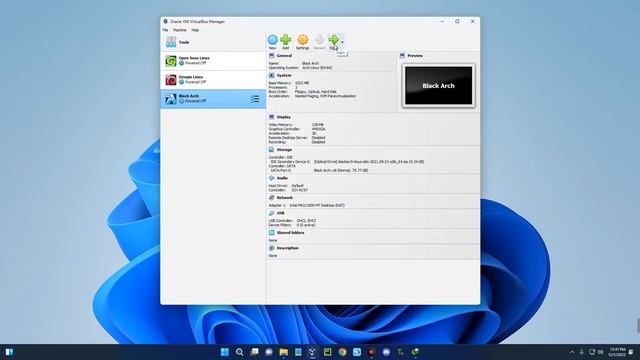Image resolution: width=640 pixels, height=360 pixels.
Task: Click the VirtualBox cube taskbar icon
Action: (x=312, y=352)
